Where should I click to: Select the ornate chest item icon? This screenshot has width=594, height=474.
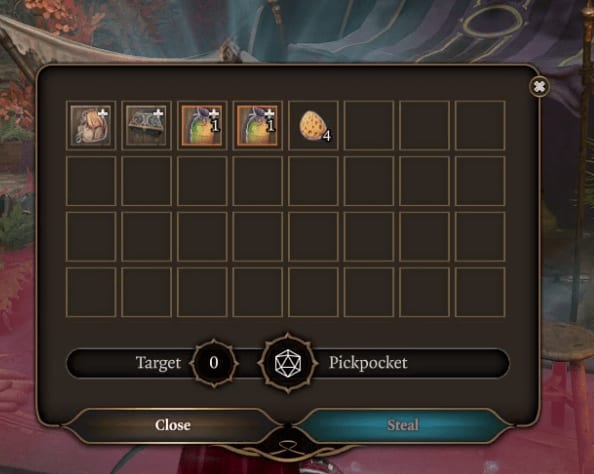point(147,125)
